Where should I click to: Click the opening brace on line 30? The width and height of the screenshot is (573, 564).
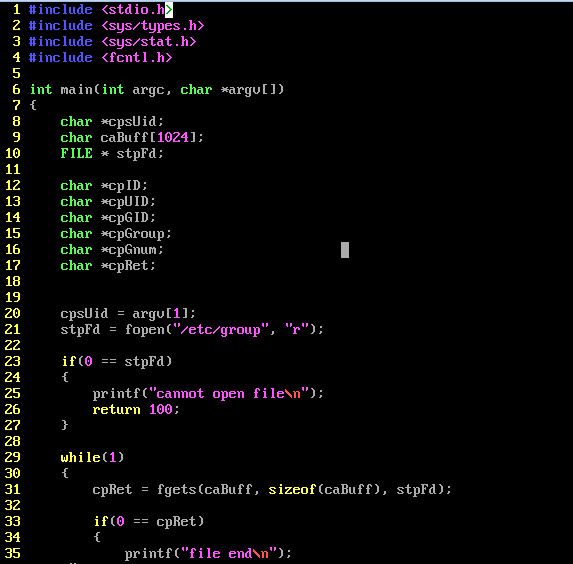65,473
